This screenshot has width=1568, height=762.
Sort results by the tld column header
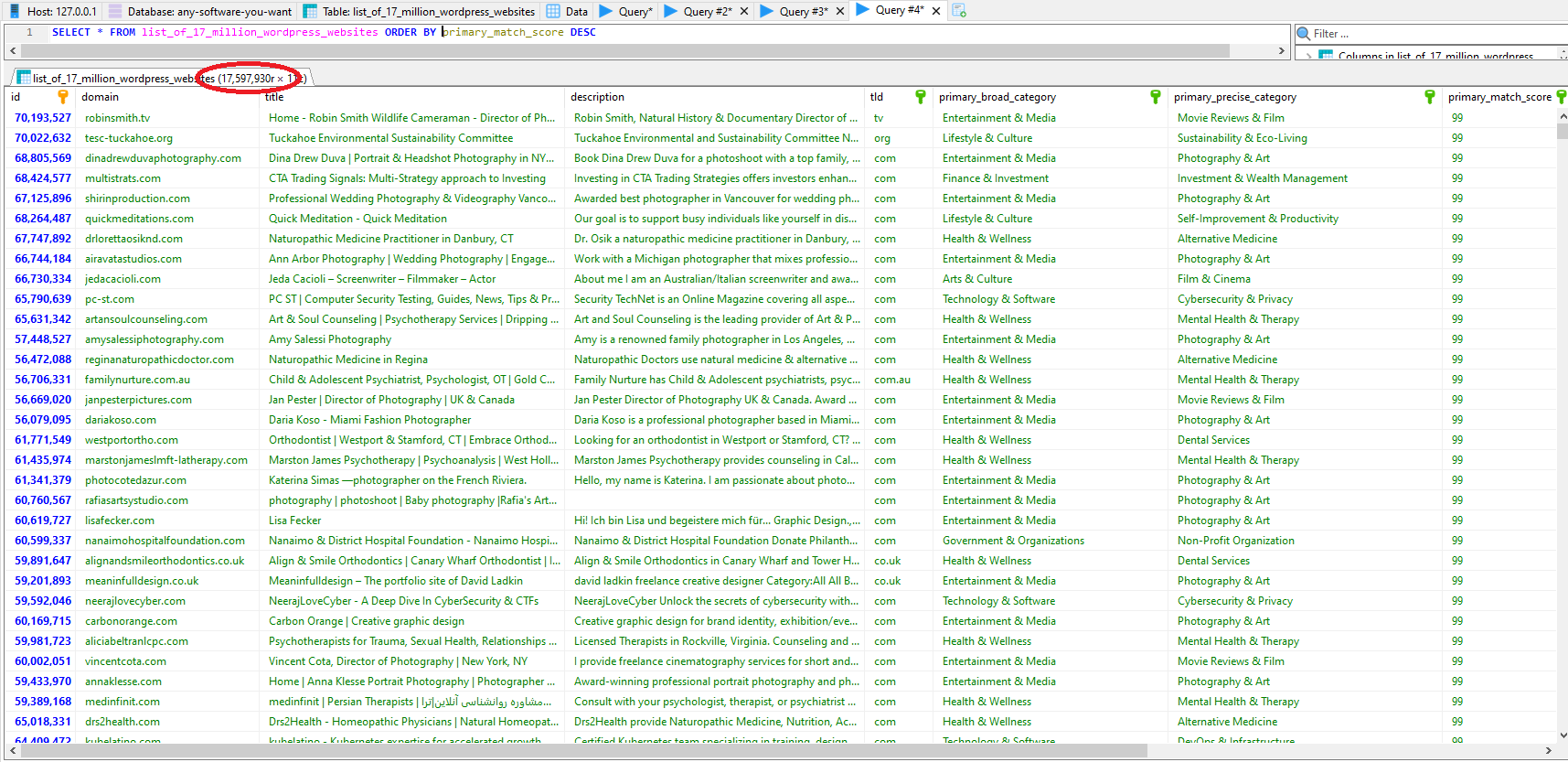click(x=876, y=97)
